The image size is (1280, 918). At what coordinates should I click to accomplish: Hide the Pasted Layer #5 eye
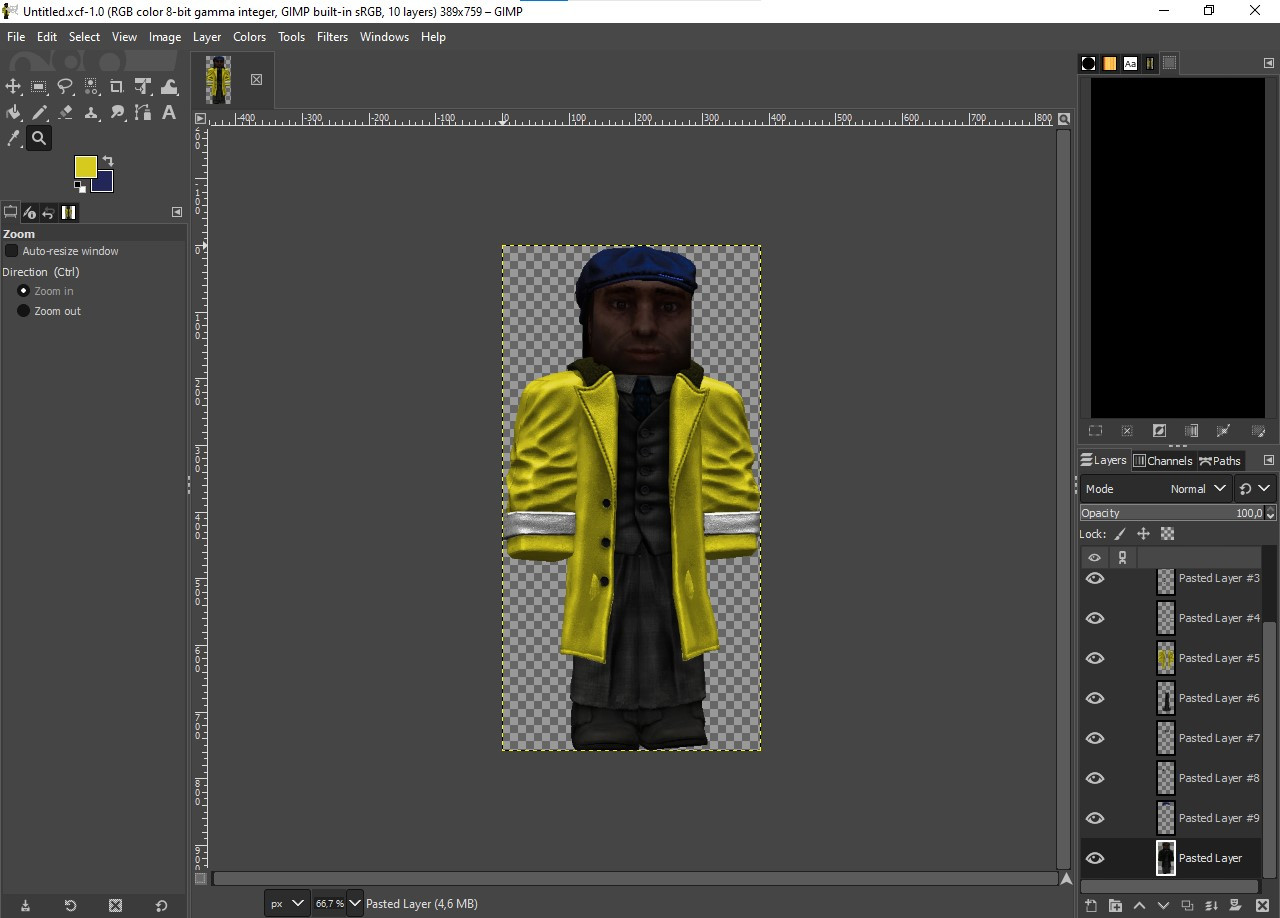(1095, 658)
